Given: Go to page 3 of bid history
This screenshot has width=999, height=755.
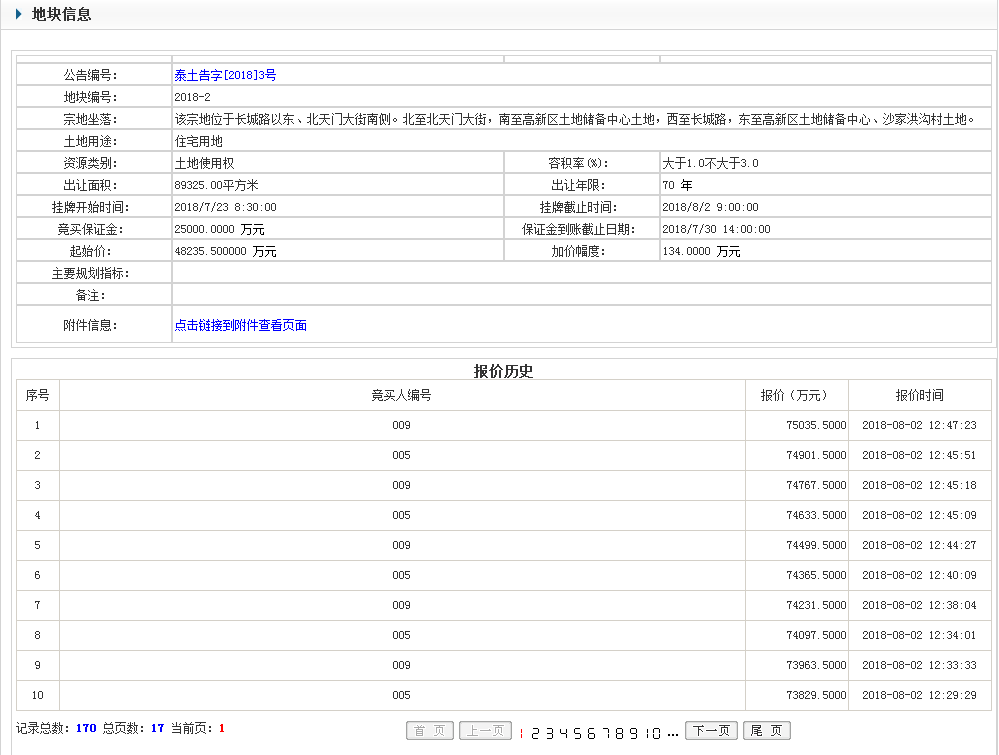Looking at the screenshot, I should [549, 733].
